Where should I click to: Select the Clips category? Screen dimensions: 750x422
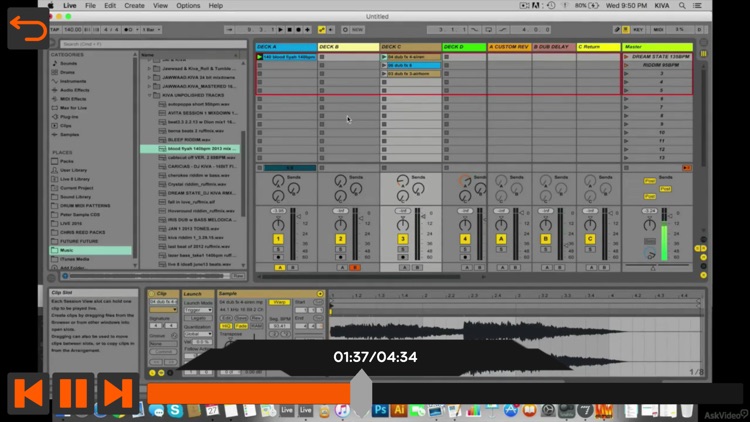click(66, 126)
